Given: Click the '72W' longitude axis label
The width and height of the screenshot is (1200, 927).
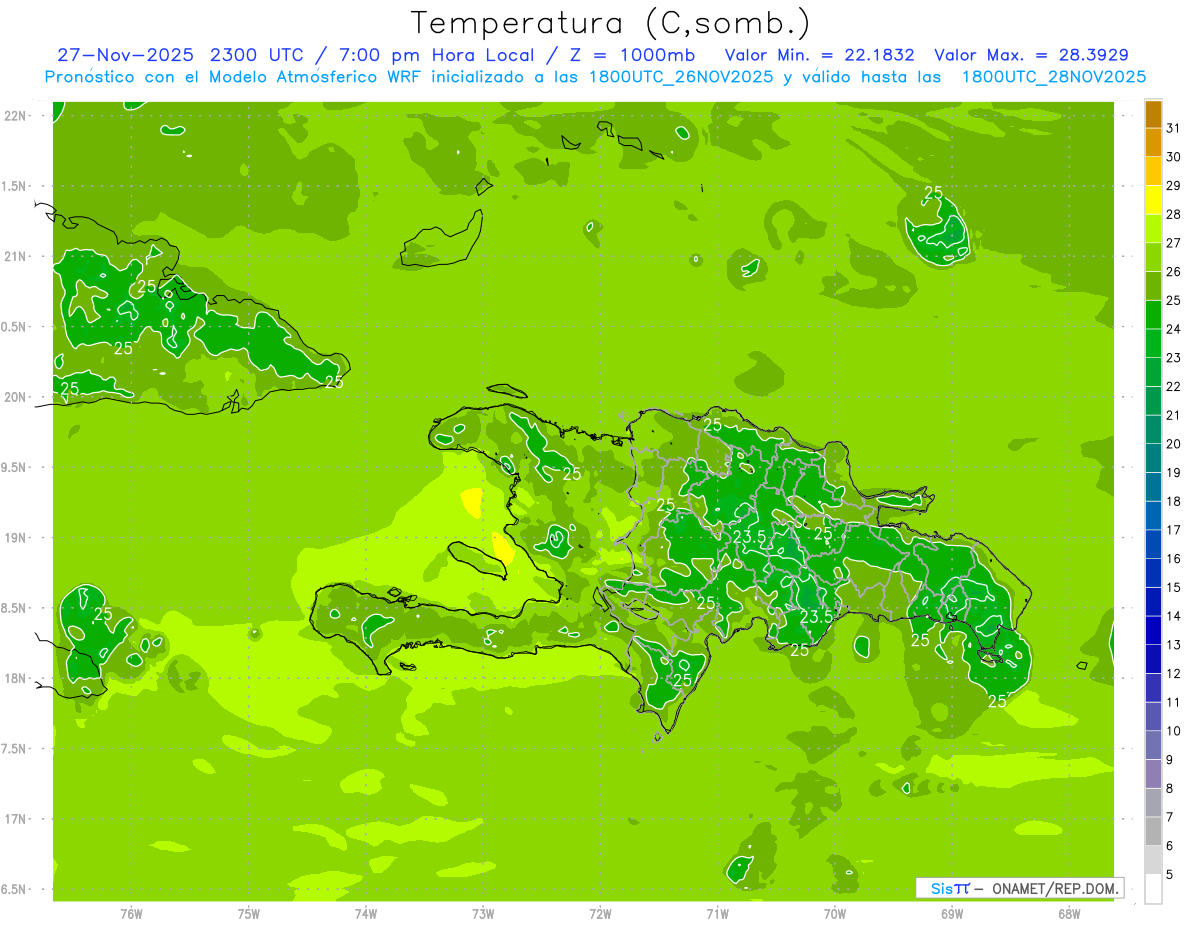Looking at the screenshot, I should tap(600, 913).
